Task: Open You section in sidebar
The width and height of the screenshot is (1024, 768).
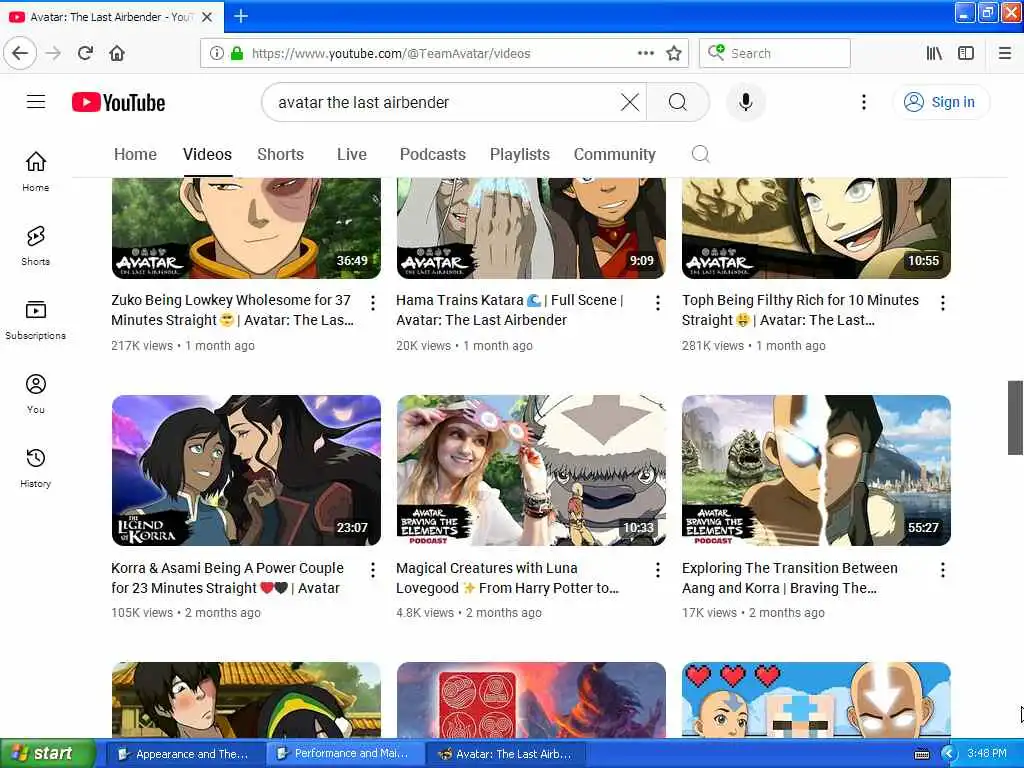Action: tap(36, 393)
